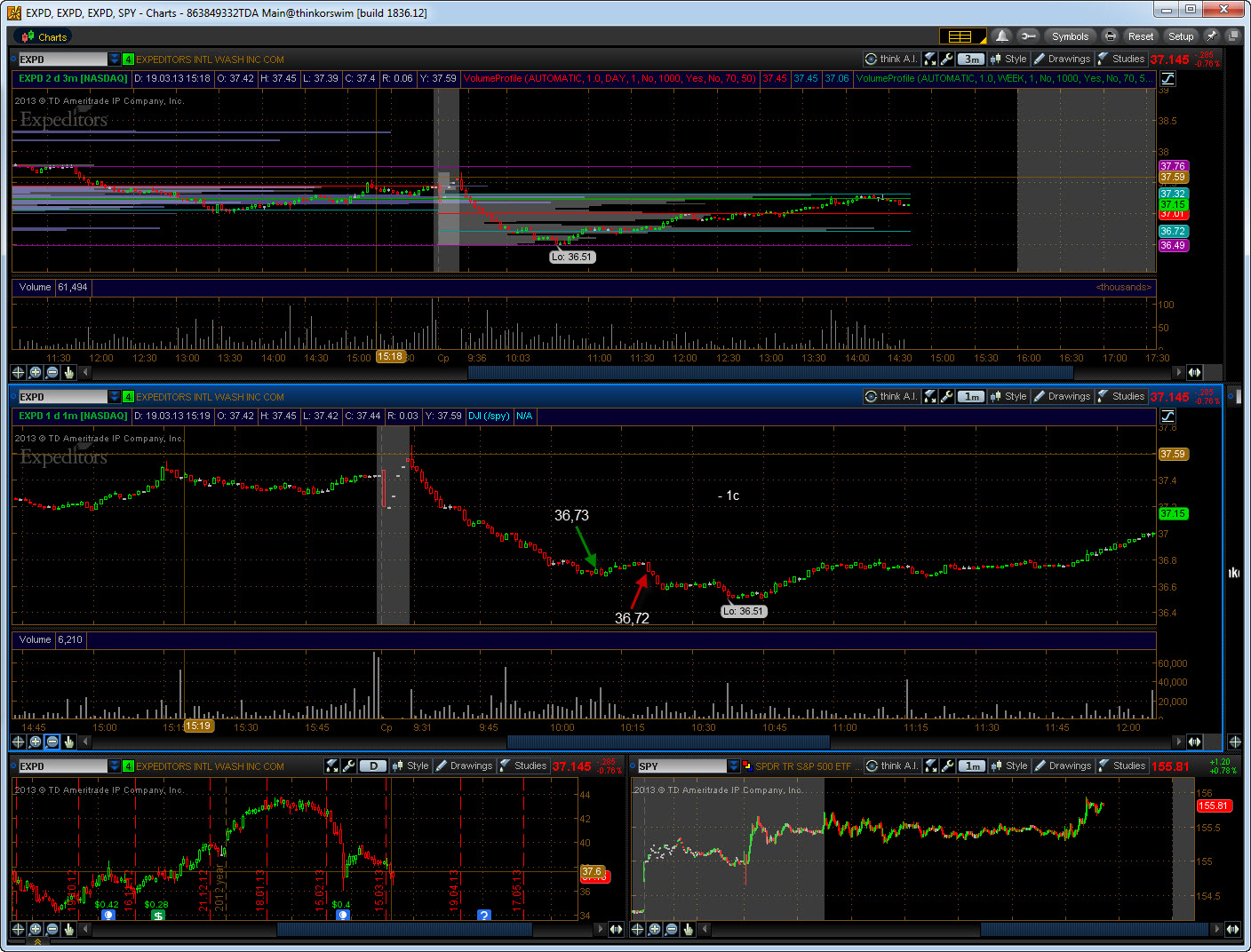Zoom in using magnifier under top chart
The image size is (1251, 952).
(x=36, y=372)
